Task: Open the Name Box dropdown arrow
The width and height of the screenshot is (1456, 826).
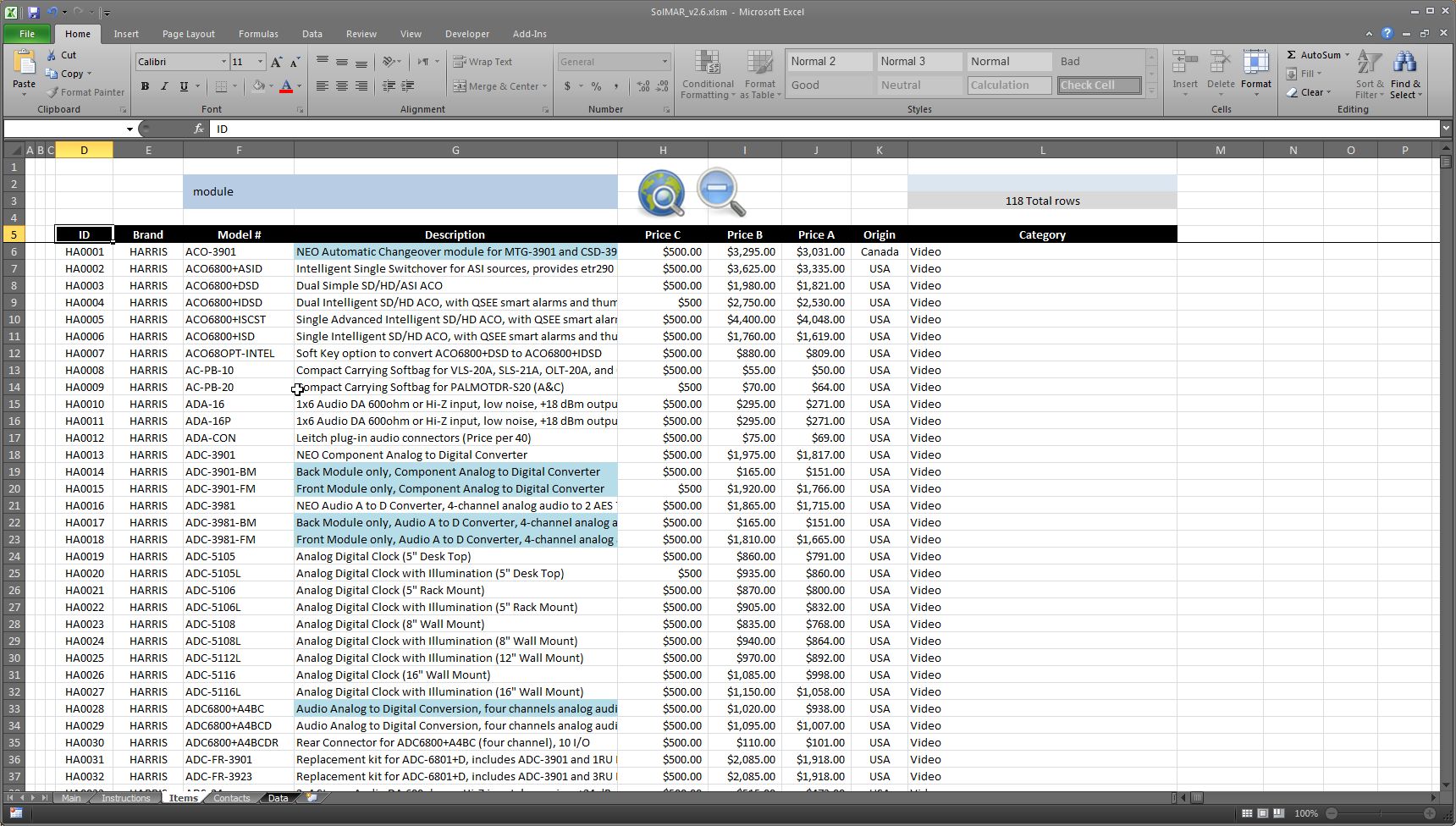Action: 130,129
